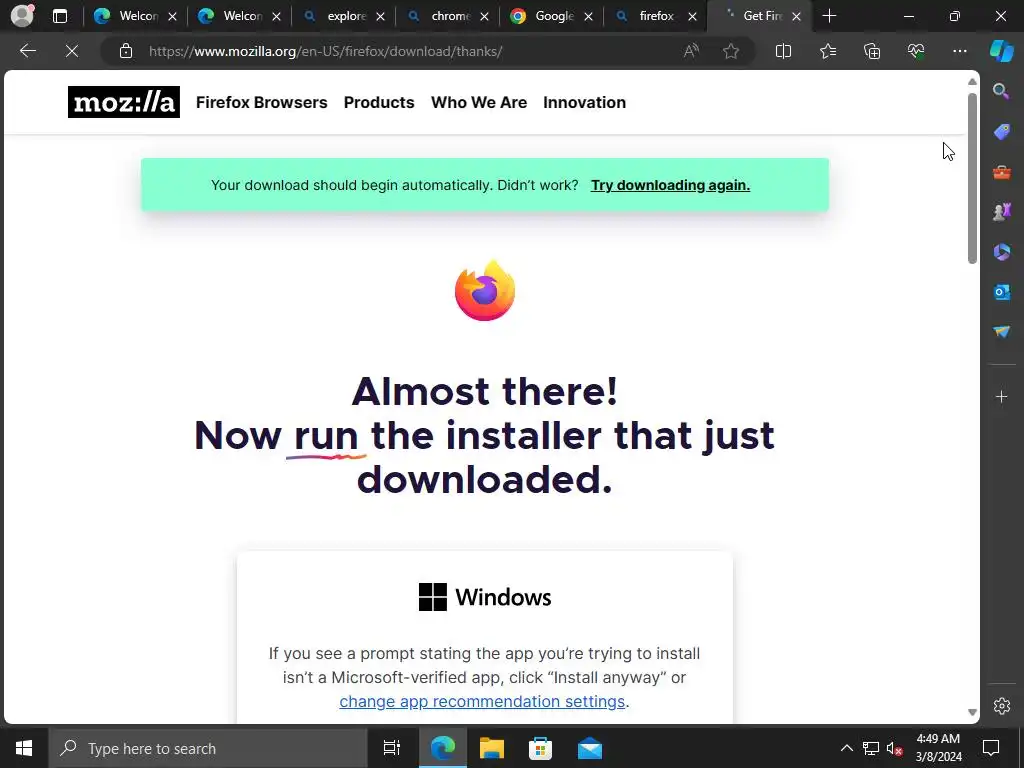The width and height of the screenshot is (1024, 768).
Task: Open sidebar Shopping tag
Action: [1001, 131]
